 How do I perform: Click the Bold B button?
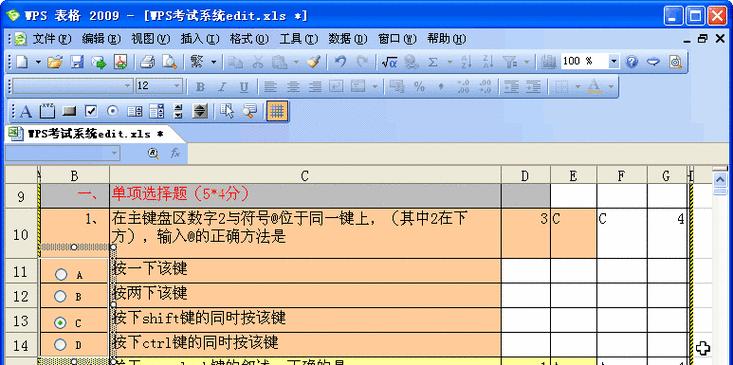[x=200, y=87]
